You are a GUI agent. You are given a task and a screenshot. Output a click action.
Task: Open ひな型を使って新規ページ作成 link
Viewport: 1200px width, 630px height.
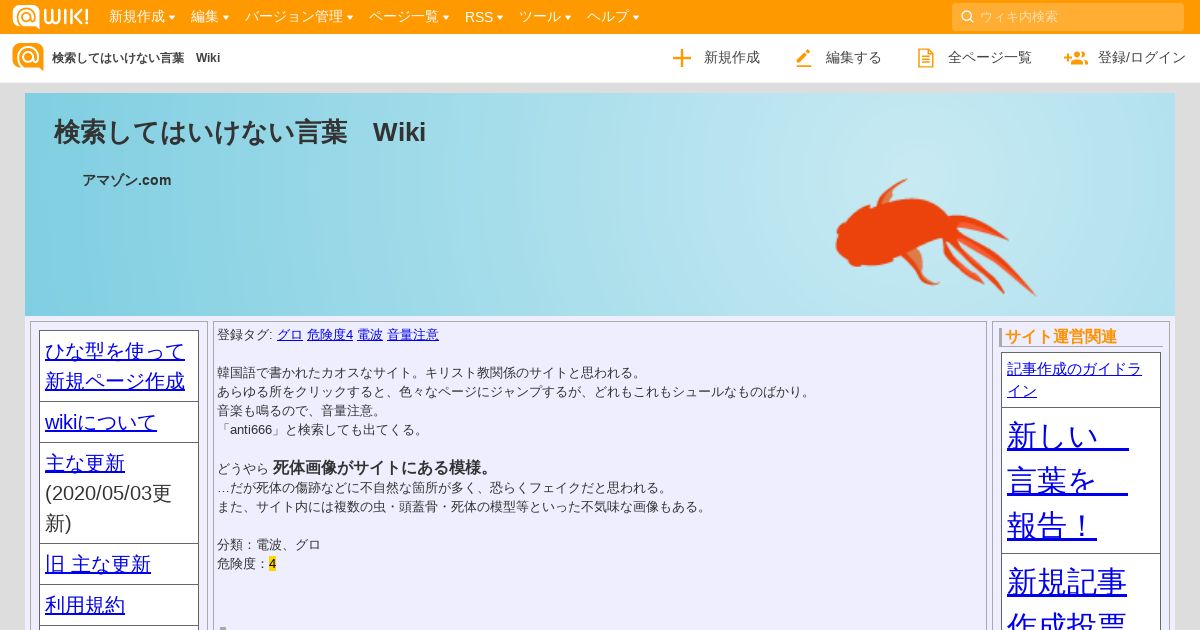pyautogui.click(x=115, y=366)
